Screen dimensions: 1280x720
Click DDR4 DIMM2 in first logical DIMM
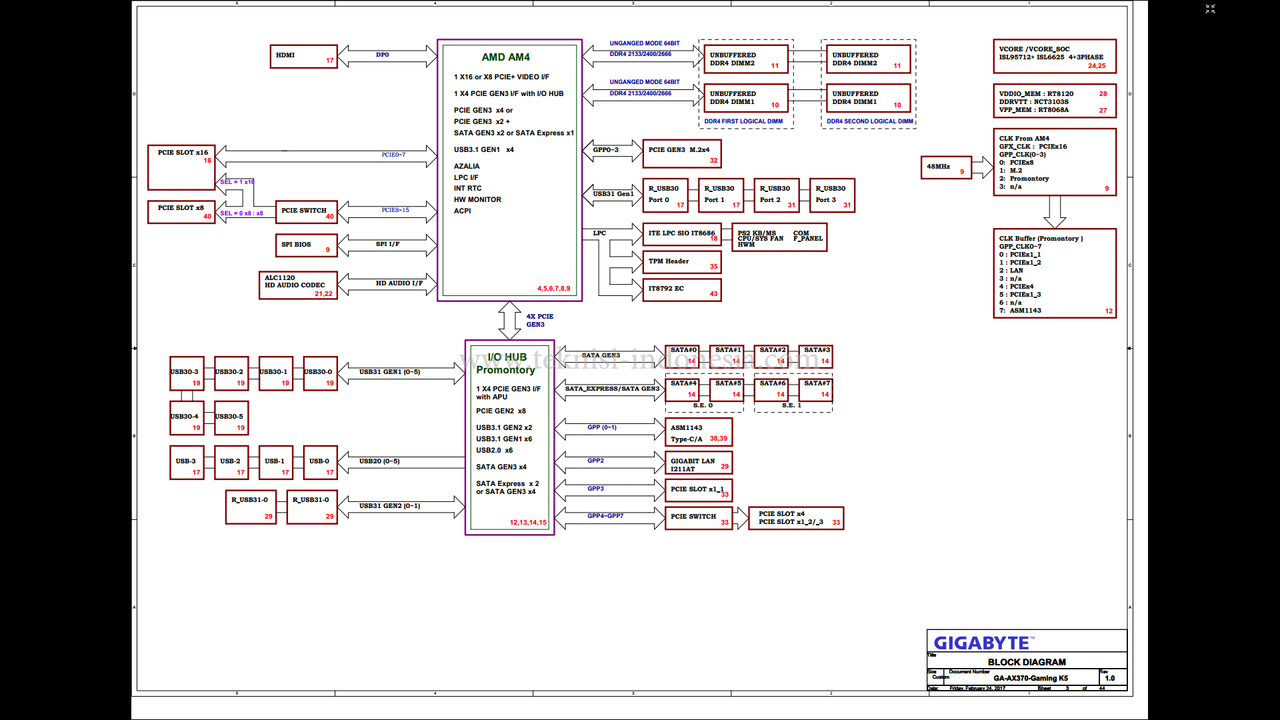pos(746,59)
